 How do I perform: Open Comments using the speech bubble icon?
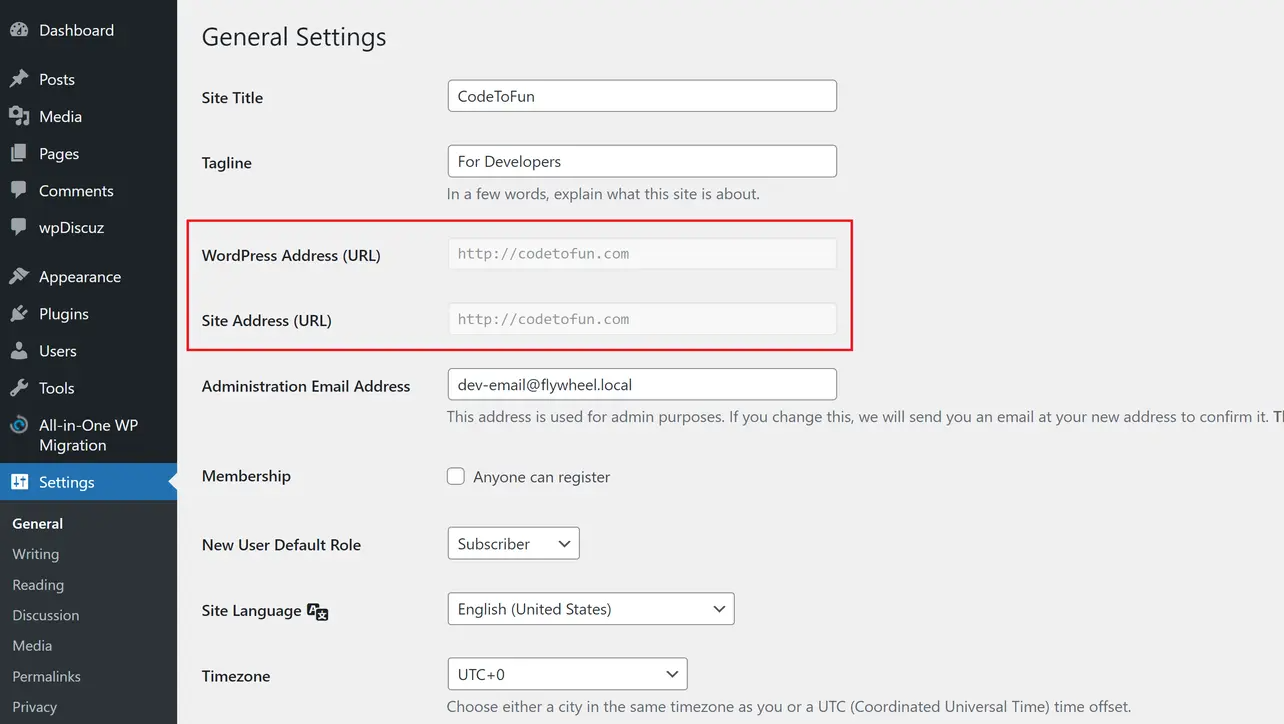tap(20, 190)
